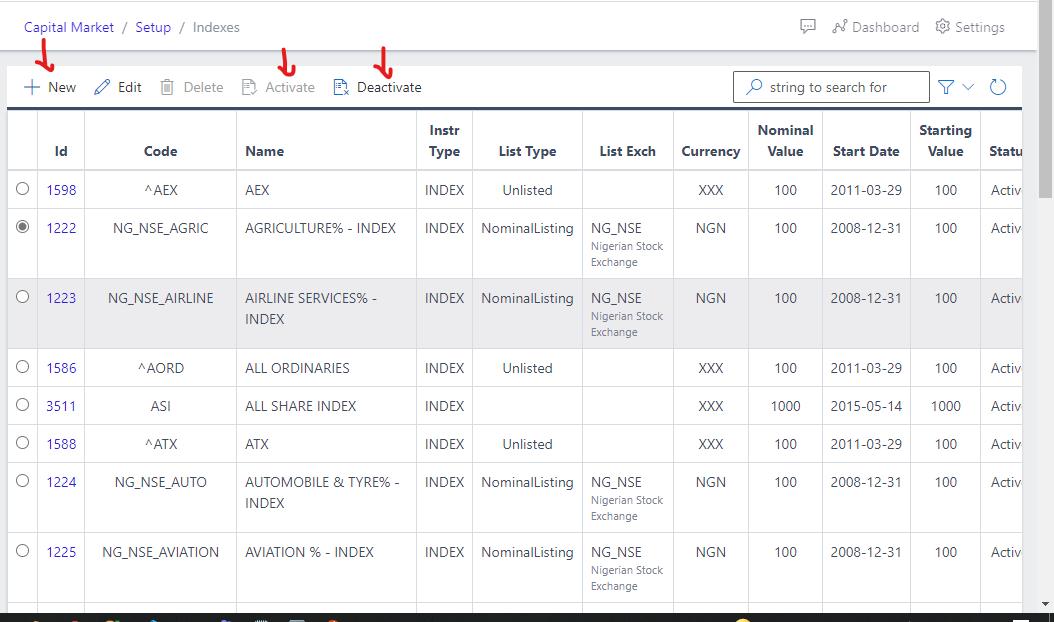This screenshot has height=622, width=1054.
Task: Select the radio button for index 1598
Action: 22,189
